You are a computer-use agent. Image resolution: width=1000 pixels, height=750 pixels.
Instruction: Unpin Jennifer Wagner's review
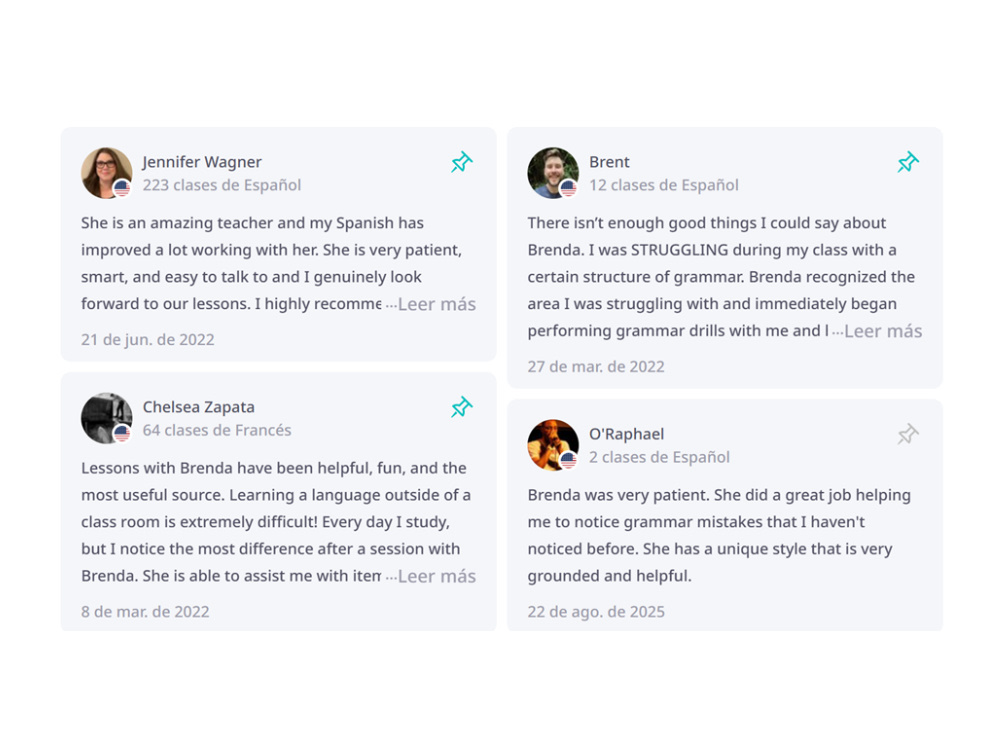tap(462, 162)
